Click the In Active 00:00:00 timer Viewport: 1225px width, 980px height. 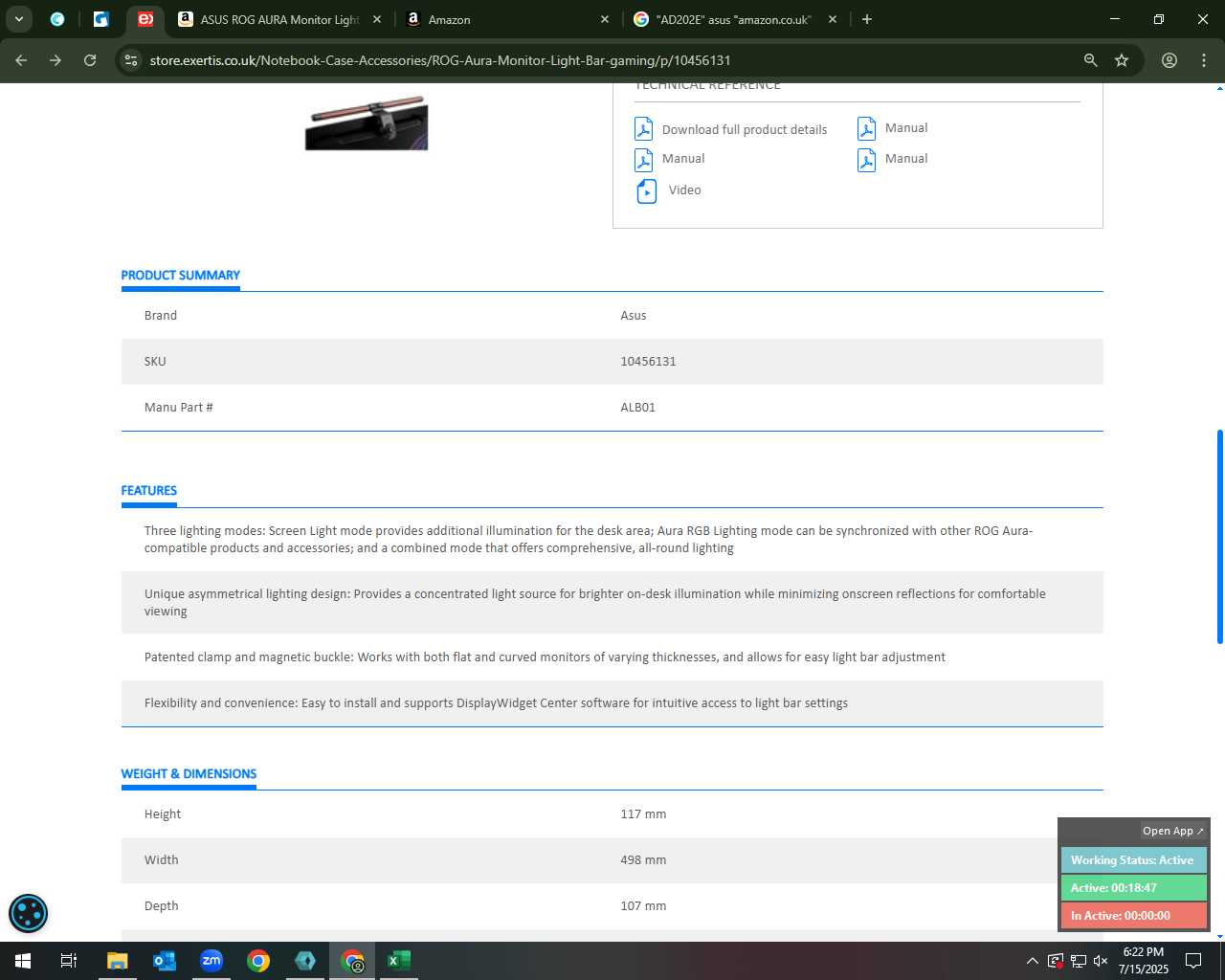tap(1133, 916)
